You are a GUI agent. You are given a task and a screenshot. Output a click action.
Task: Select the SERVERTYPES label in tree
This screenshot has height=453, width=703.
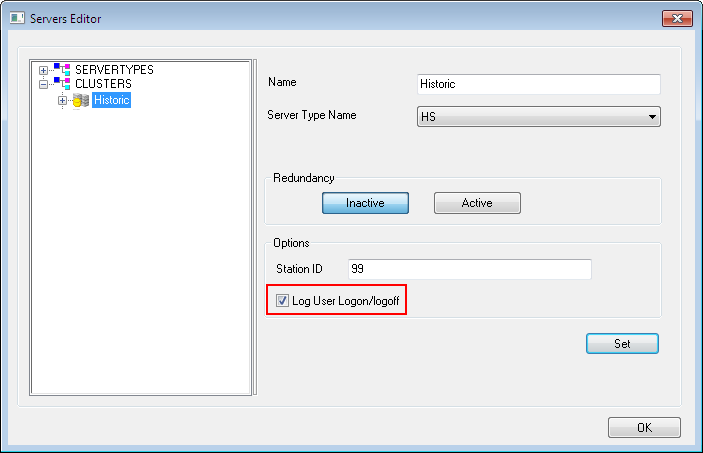(x=114, y=70)
